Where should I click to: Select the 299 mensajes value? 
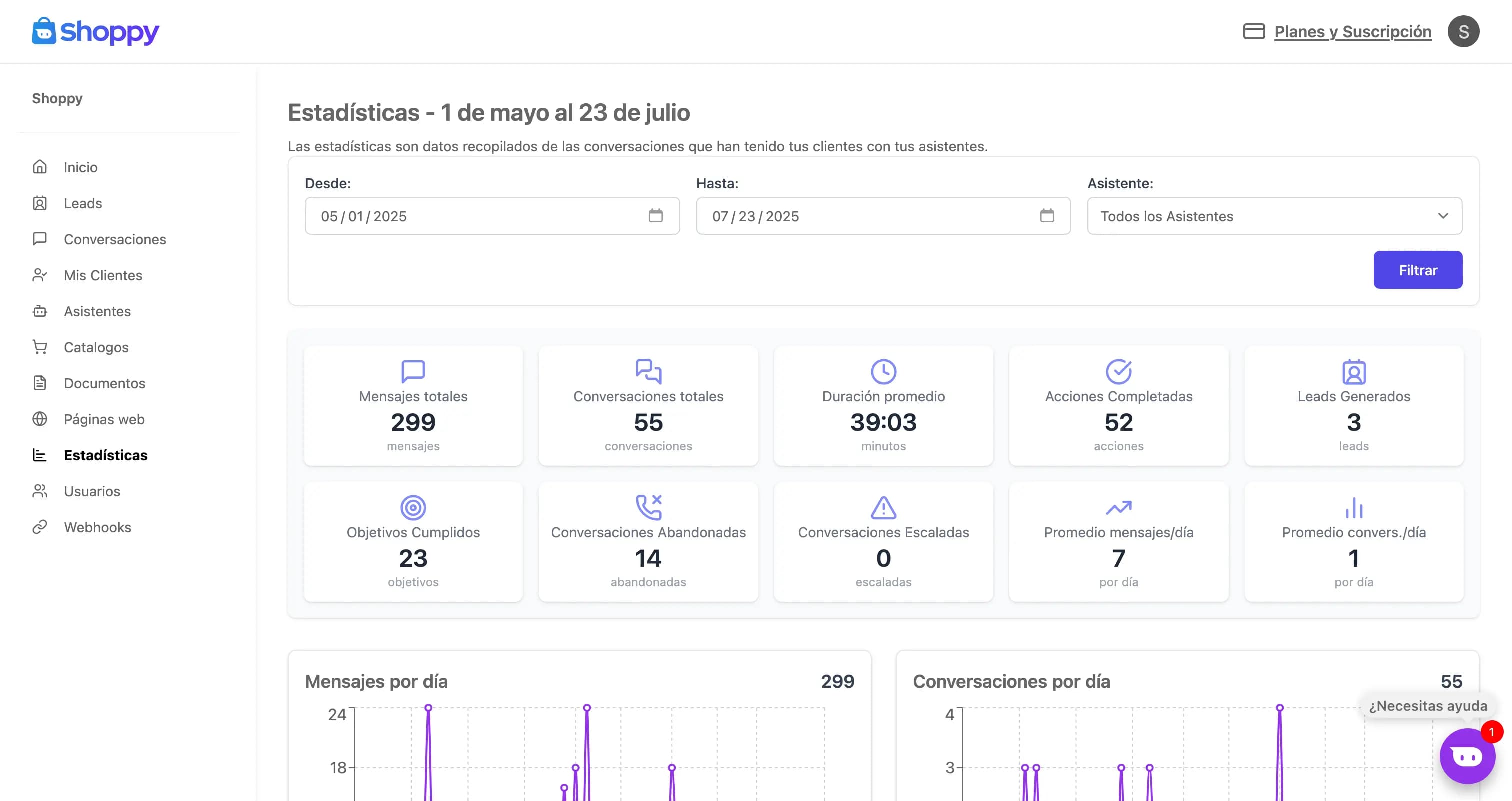click(413, 422)
